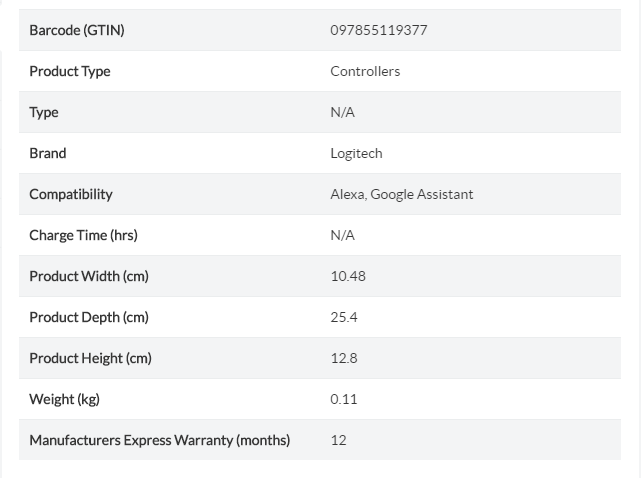Click the Barcode (GTIN) label
This screenshot has width=642, height=478.
(x=77, y=30)
